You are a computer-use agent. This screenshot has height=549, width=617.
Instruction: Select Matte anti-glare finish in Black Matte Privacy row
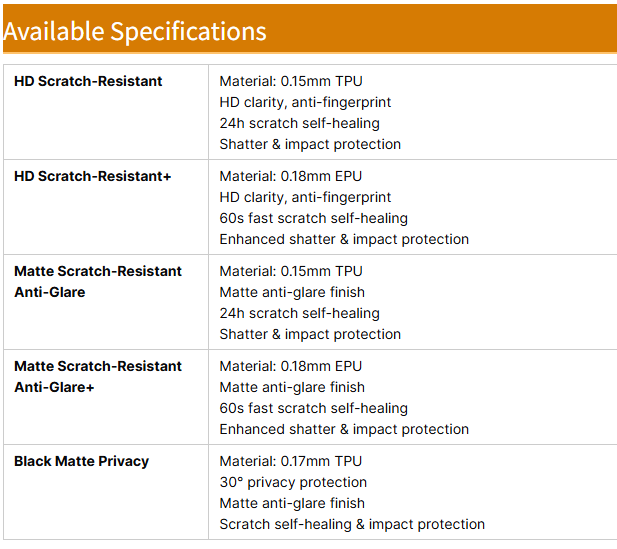[x=292, y=503]
